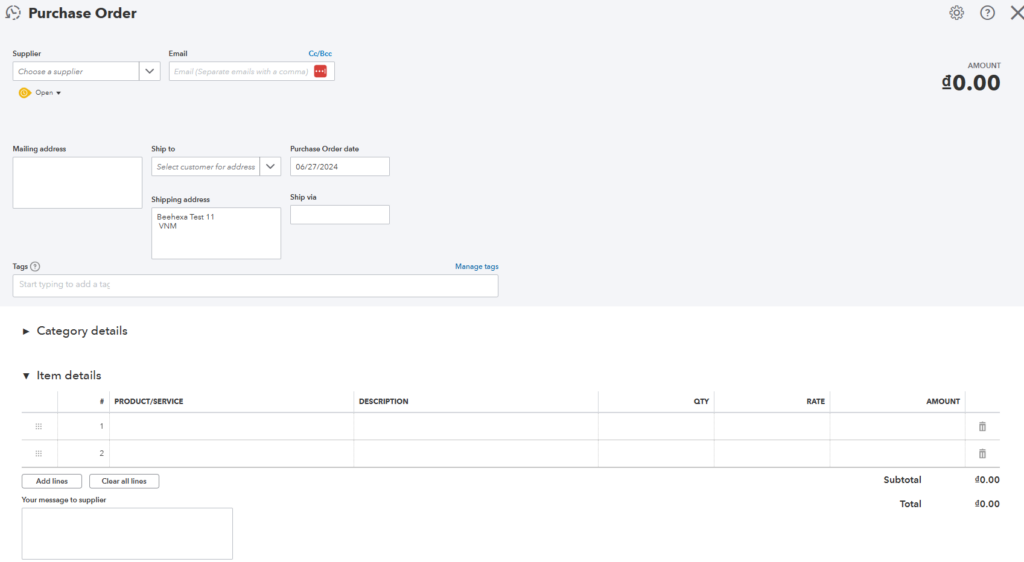
Task: Open the settings gear icon
Action: click(x=956, y=13)
